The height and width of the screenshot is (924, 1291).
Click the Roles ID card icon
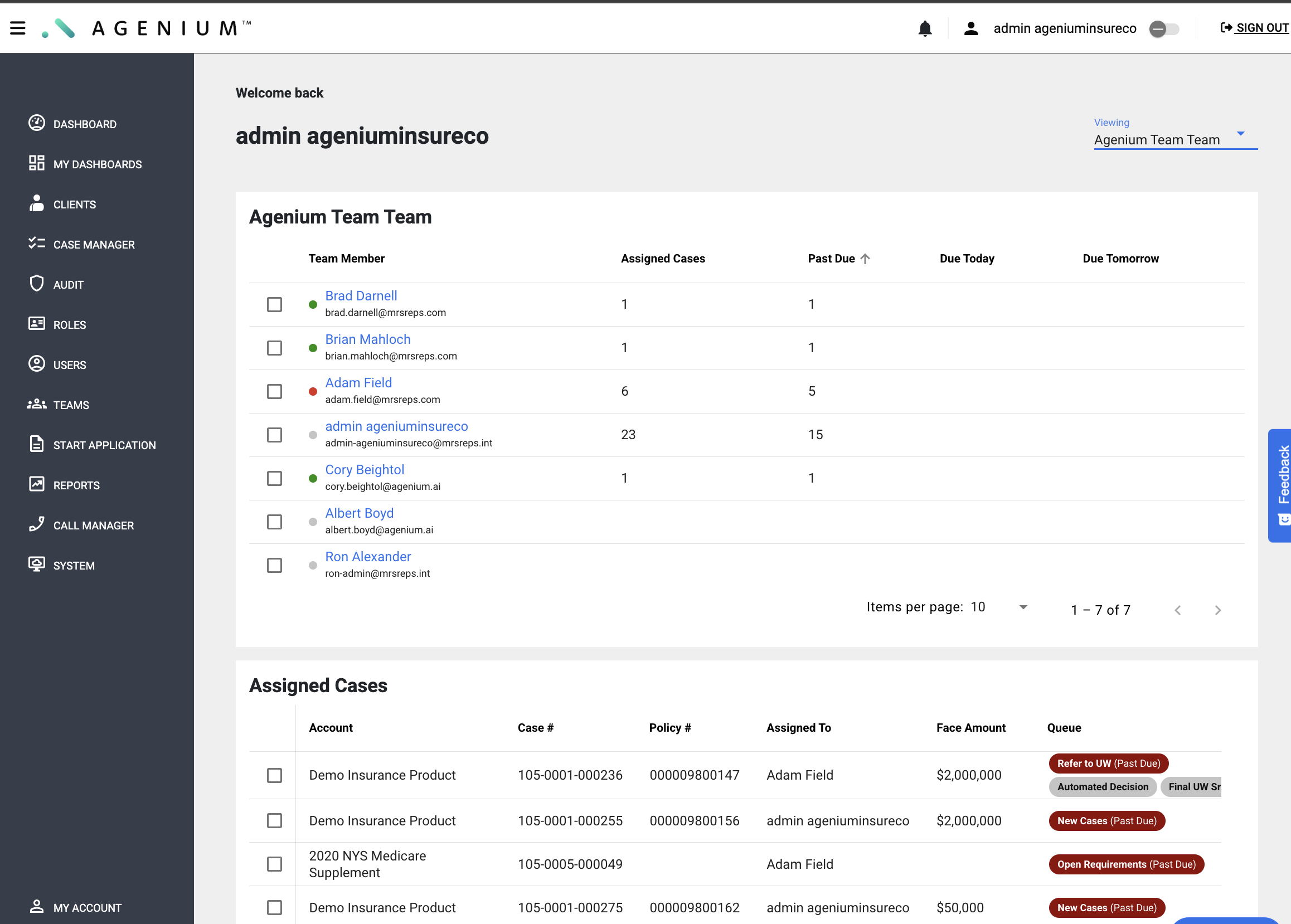point(36,324)
